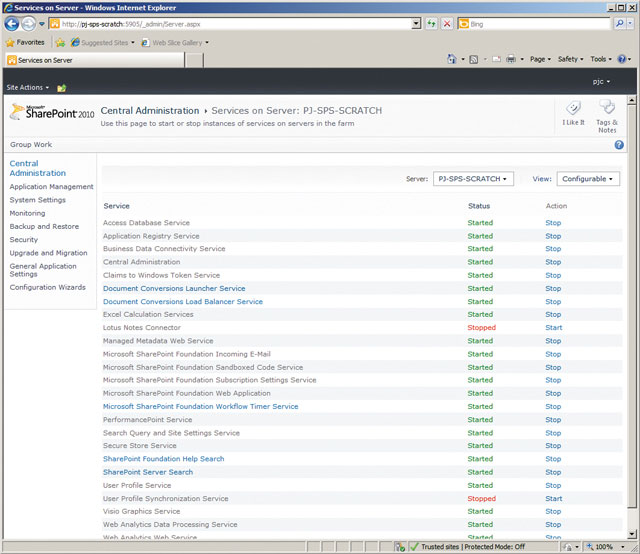Image resolution: width=640 pixels, height=554 pixels.
Task: Open the View Configurable dropdown
Action: pyautogui.click(x=588, y=179)
